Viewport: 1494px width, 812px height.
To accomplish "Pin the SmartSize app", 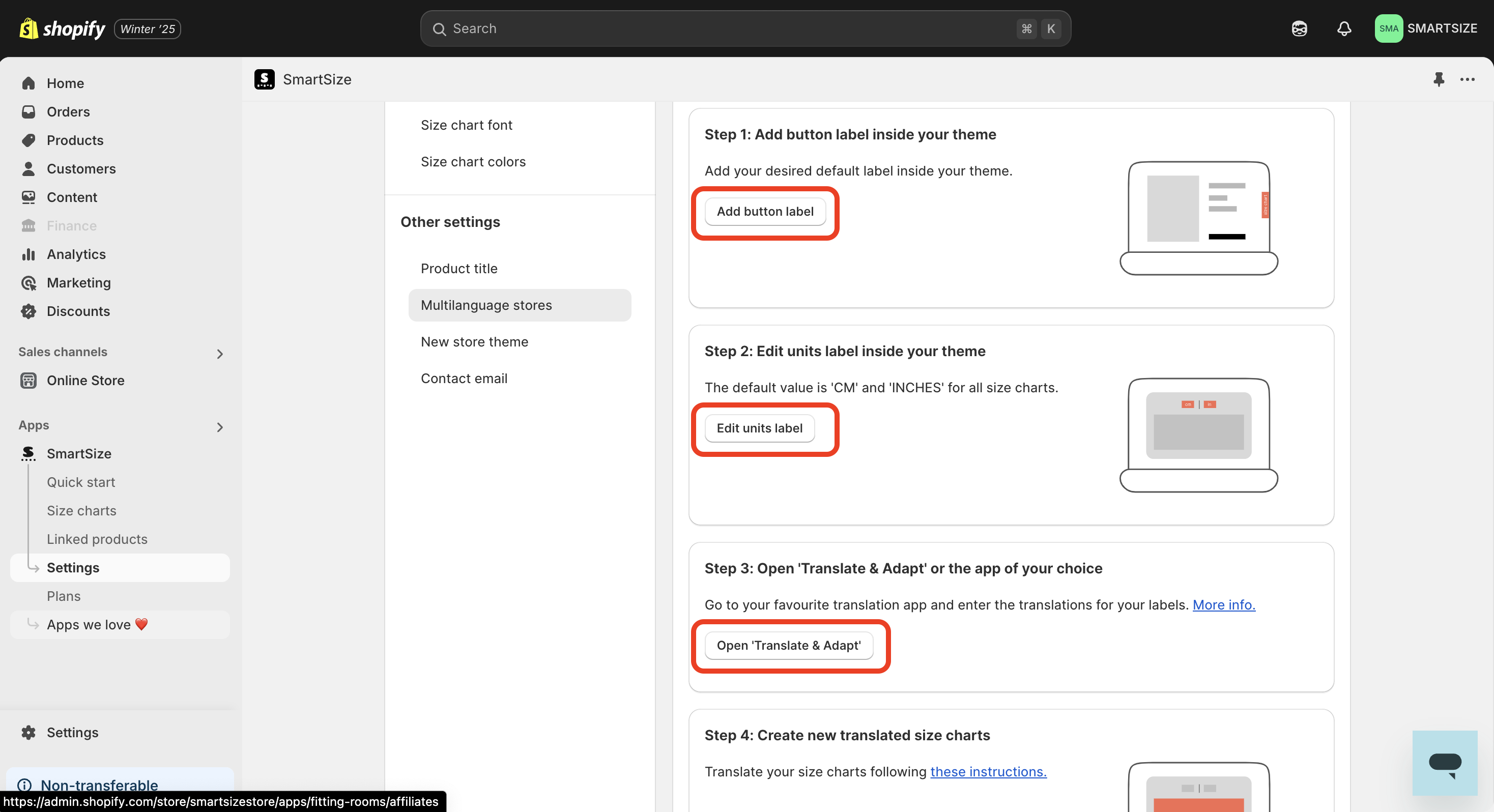I will [x=1439, y=79].
